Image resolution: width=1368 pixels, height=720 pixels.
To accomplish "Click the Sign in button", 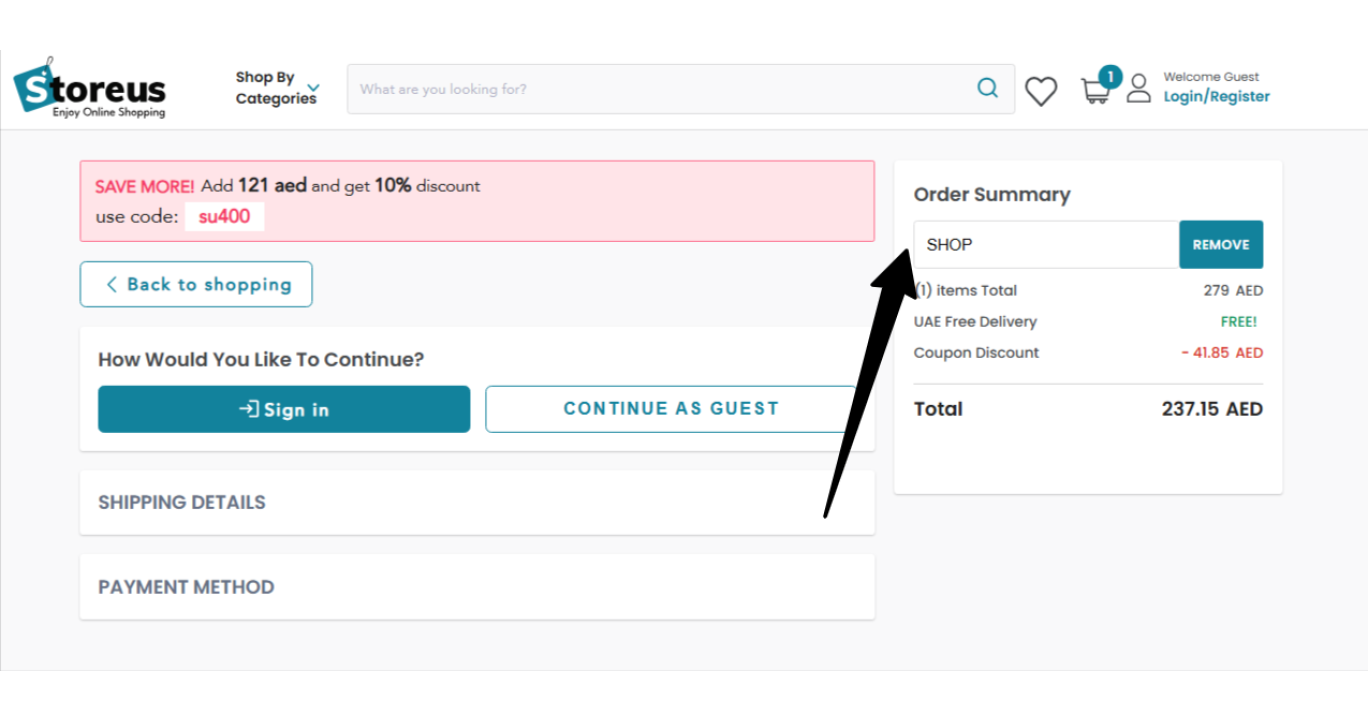I will click(284, 409).
